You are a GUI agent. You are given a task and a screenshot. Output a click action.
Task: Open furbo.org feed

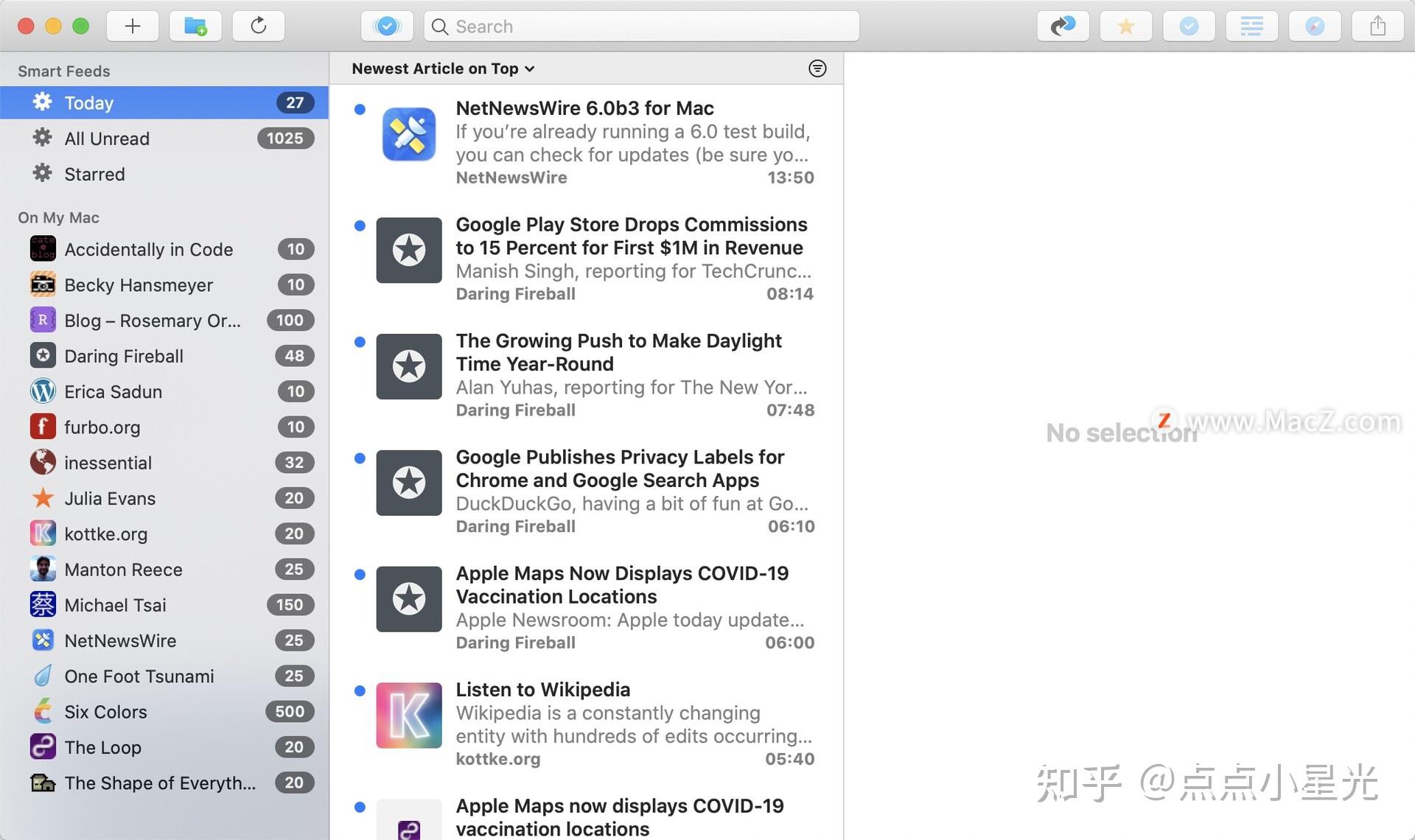164,427
